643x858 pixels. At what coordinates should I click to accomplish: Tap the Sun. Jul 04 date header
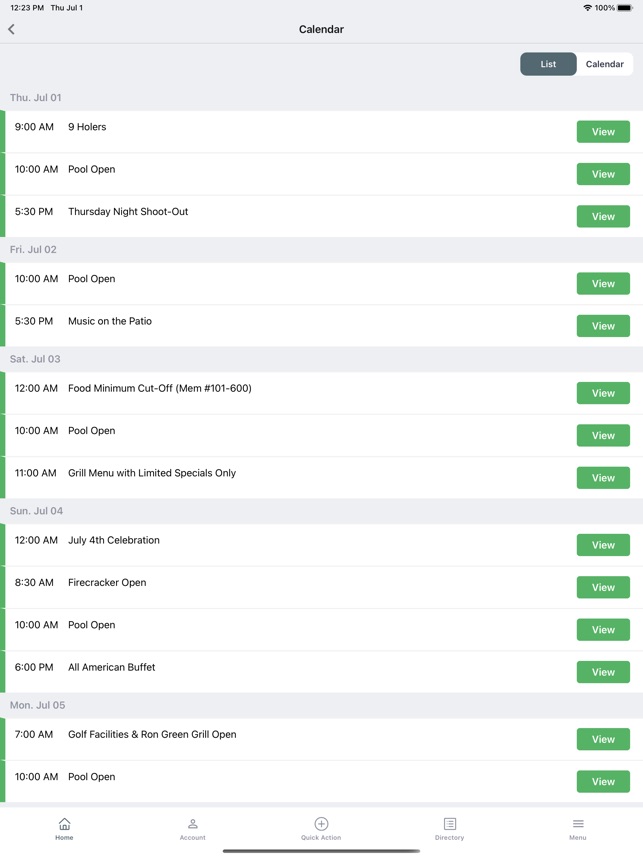[36, 511]
